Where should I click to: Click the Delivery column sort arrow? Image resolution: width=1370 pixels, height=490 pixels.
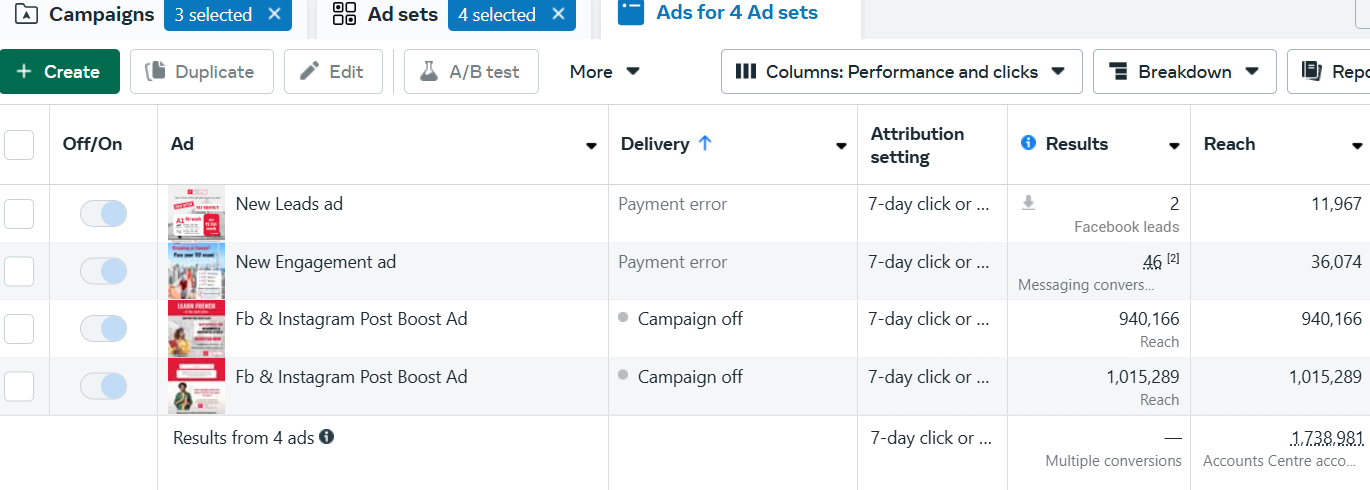pos(705,144)
